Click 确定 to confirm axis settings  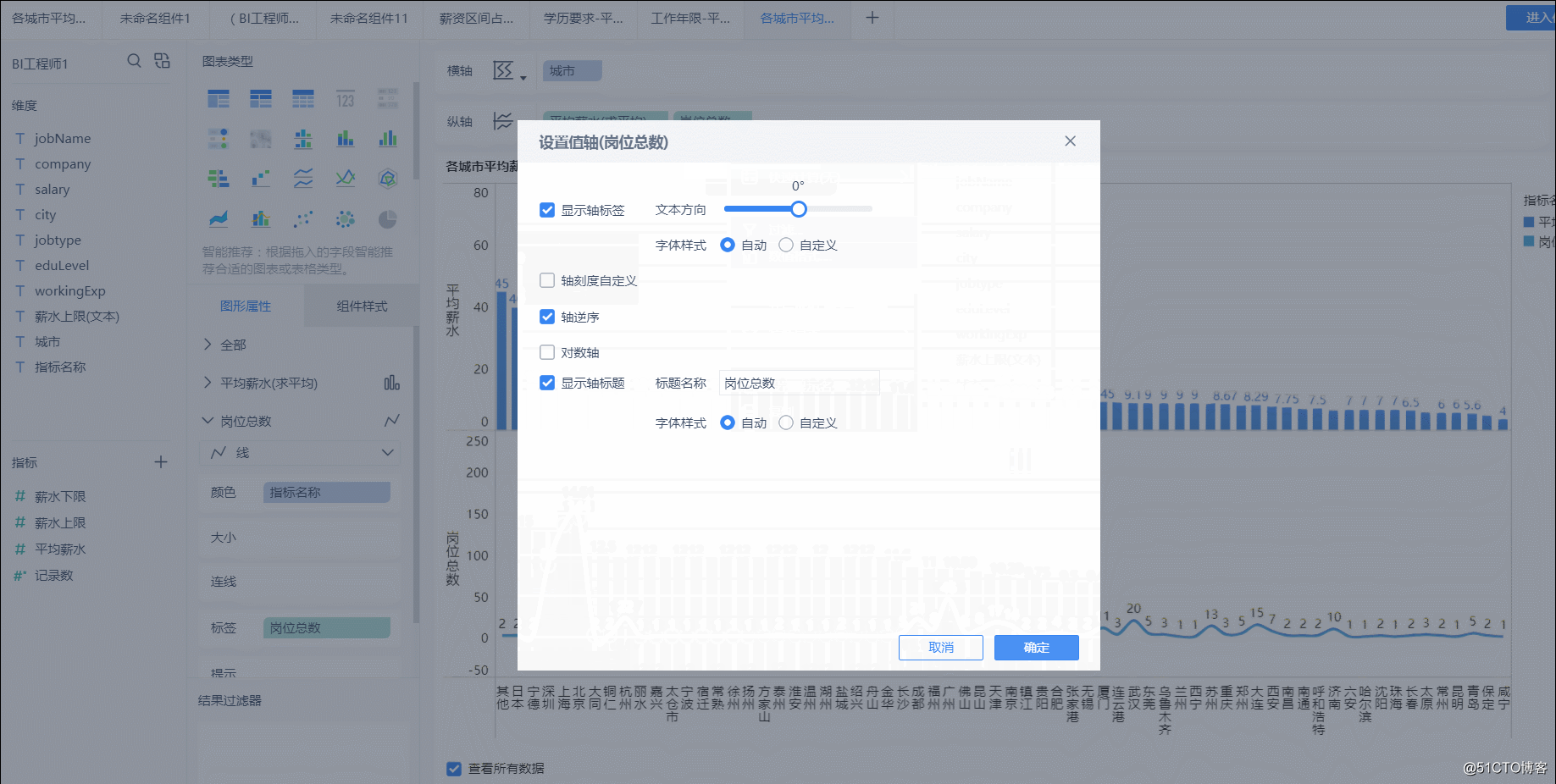point(1037,647)
